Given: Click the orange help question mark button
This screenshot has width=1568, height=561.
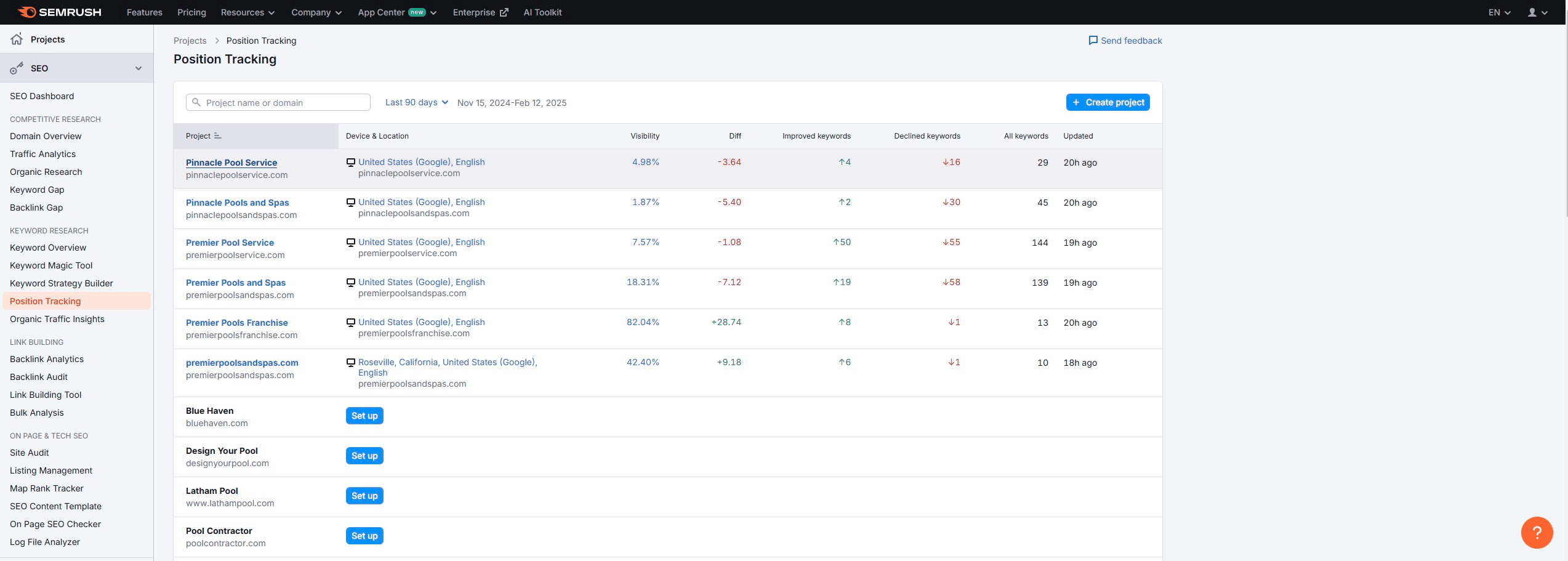Looking at the screenshot, I should tap(1536, 532).
